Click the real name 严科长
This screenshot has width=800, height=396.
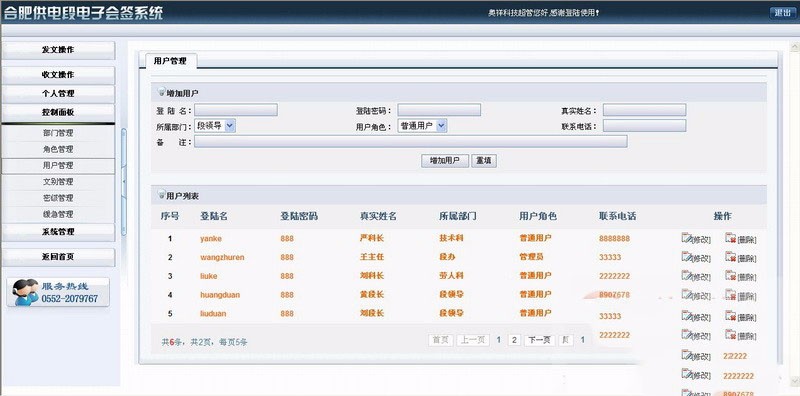coord(371,238)
